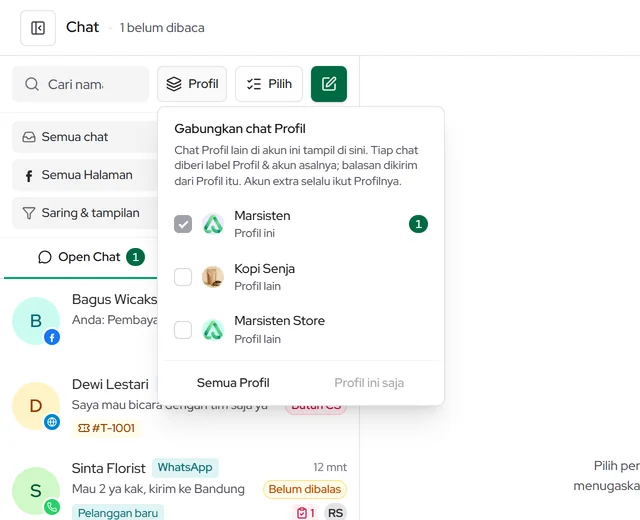Click the Marsisten unread count badge

418,224
